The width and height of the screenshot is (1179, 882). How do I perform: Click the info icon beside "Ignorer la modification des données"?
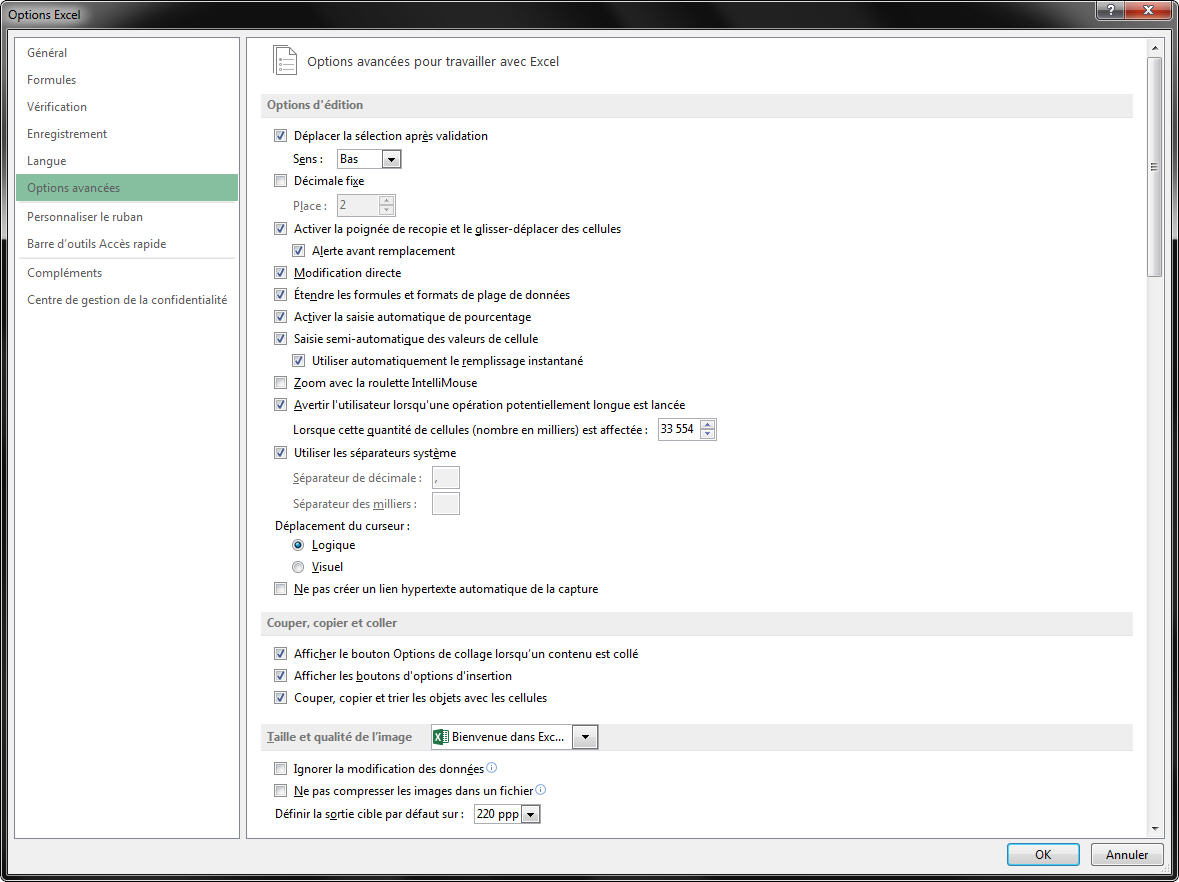[x=492, y=768]
